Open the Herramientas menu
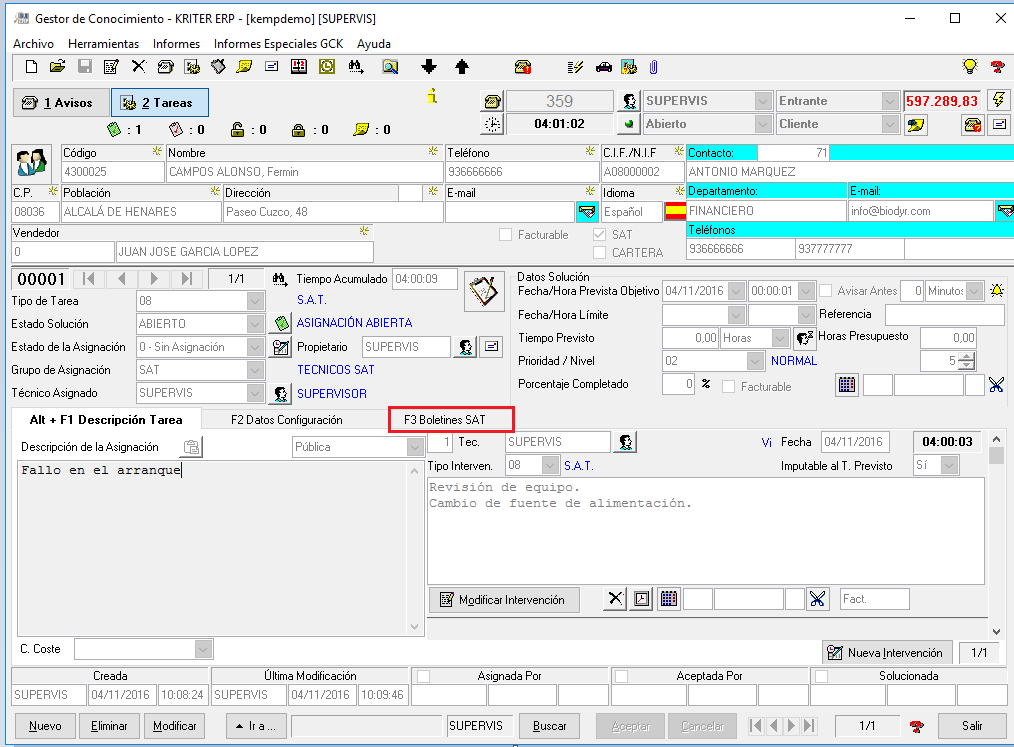Image resolution: width=1014 pixels, height=747 pixels. (x=103, y=44)
